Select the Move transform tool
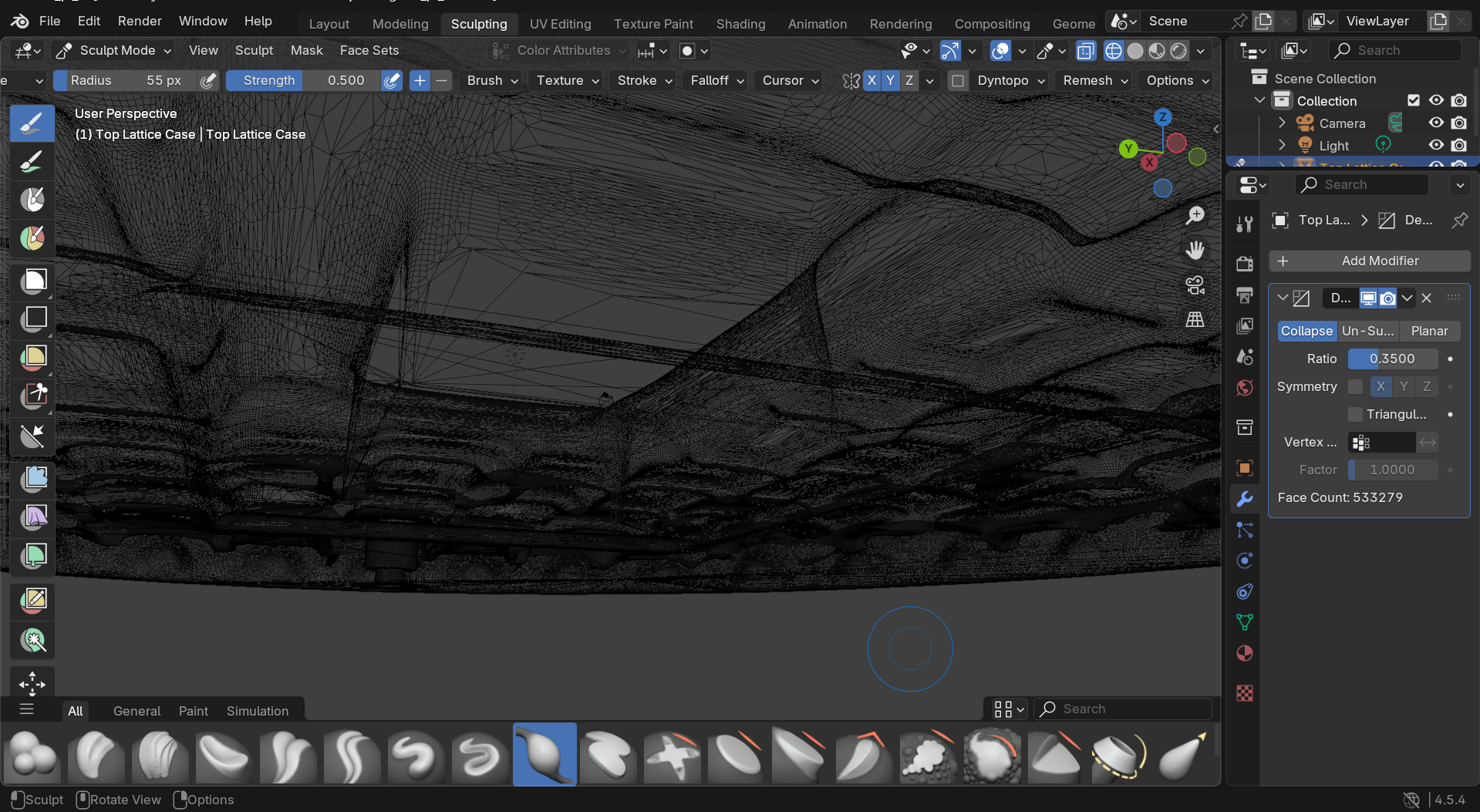 (x=32, y=683)
